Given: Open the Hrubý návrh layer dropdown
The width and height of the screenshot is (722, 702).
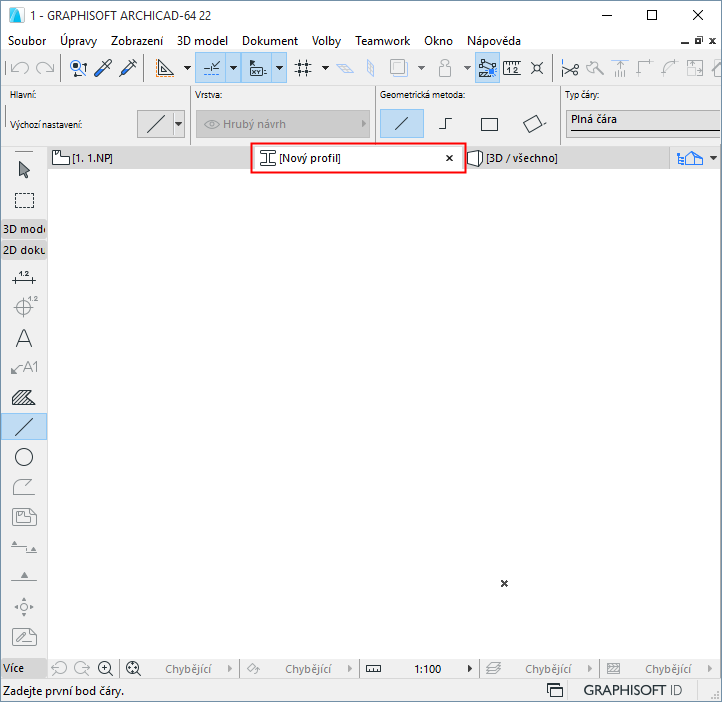Looking at the screenshot, I should (x=283, y=124).
